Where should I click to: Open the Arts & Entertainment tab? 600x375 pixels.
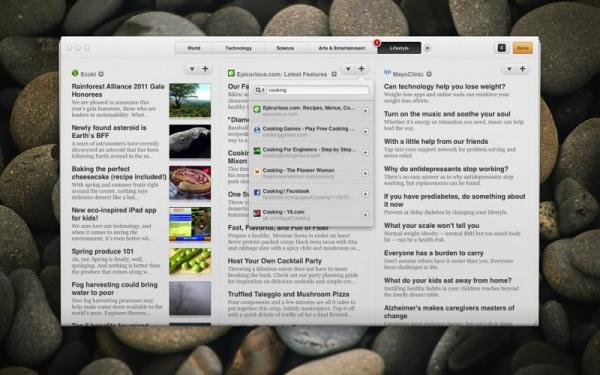[341, 48]
